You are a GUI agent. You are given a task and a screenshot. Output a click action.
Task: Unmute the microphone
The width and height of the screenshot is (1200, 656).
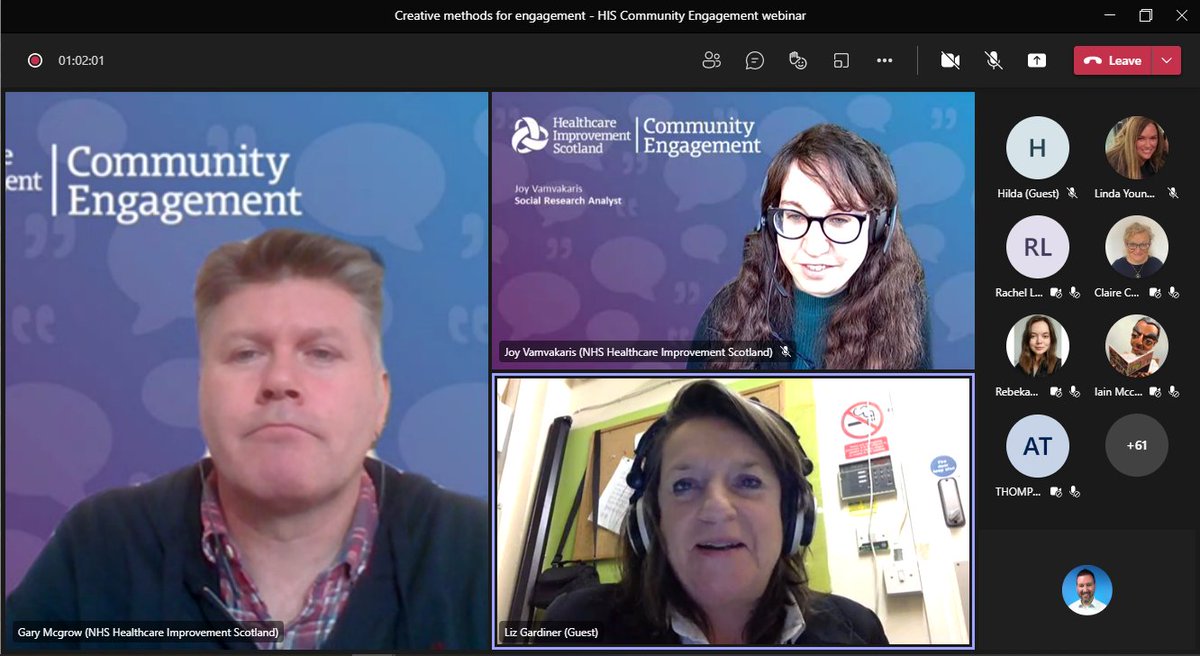click(x=994, y=60)
